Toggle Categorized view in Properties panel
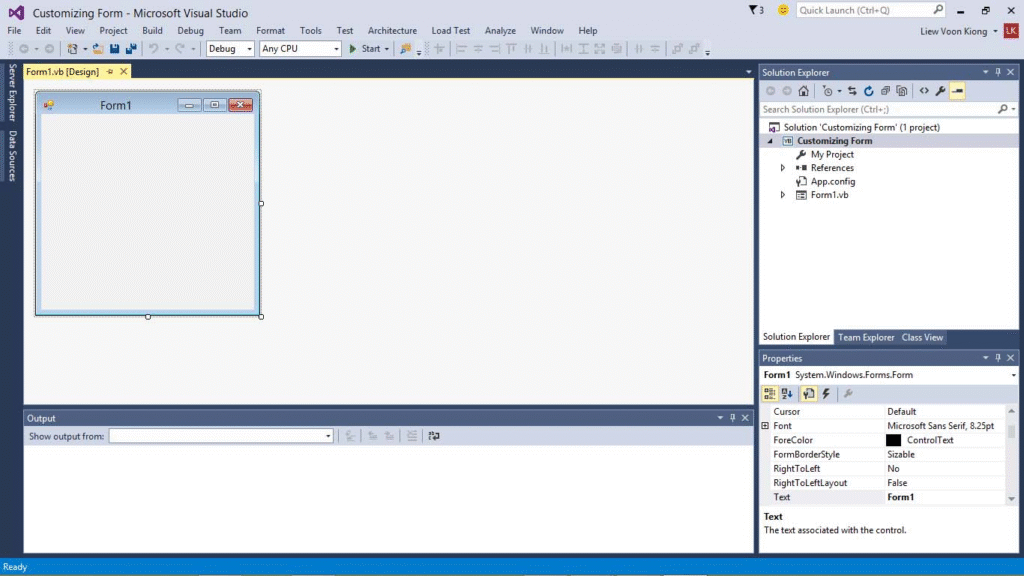 (771, 394)
